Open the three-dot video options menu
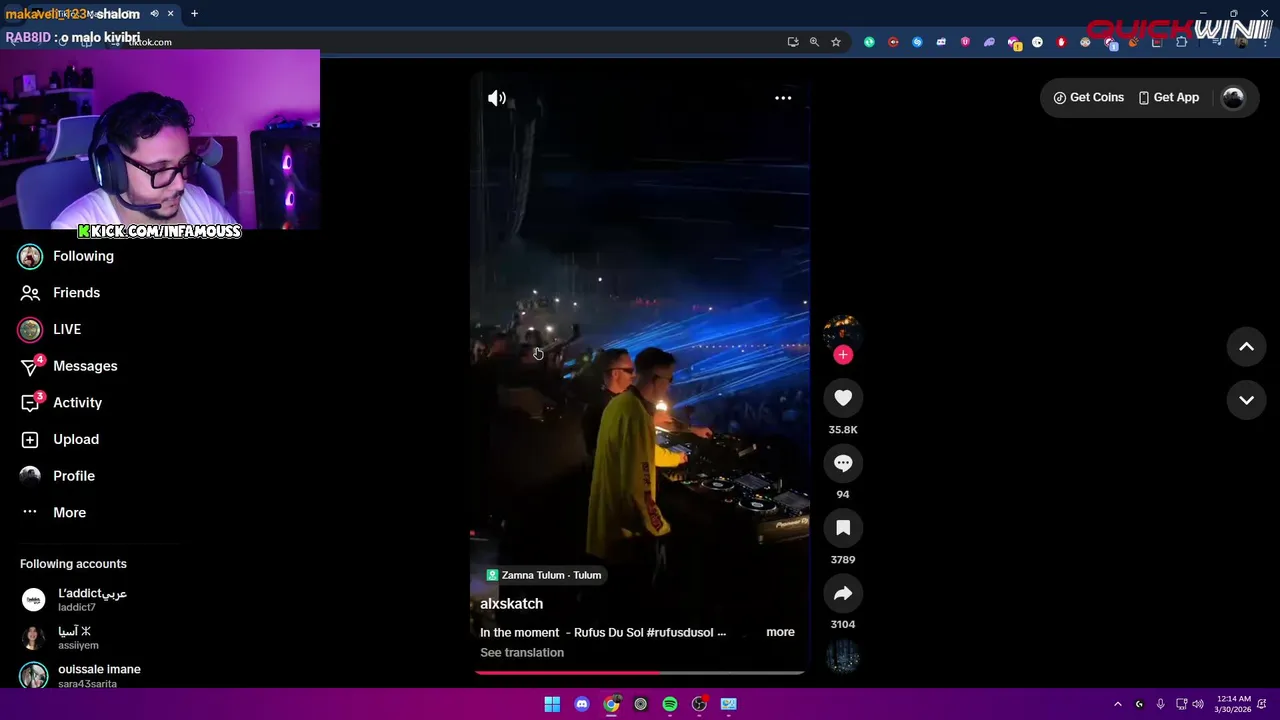1280x720 pixels. 783,98
